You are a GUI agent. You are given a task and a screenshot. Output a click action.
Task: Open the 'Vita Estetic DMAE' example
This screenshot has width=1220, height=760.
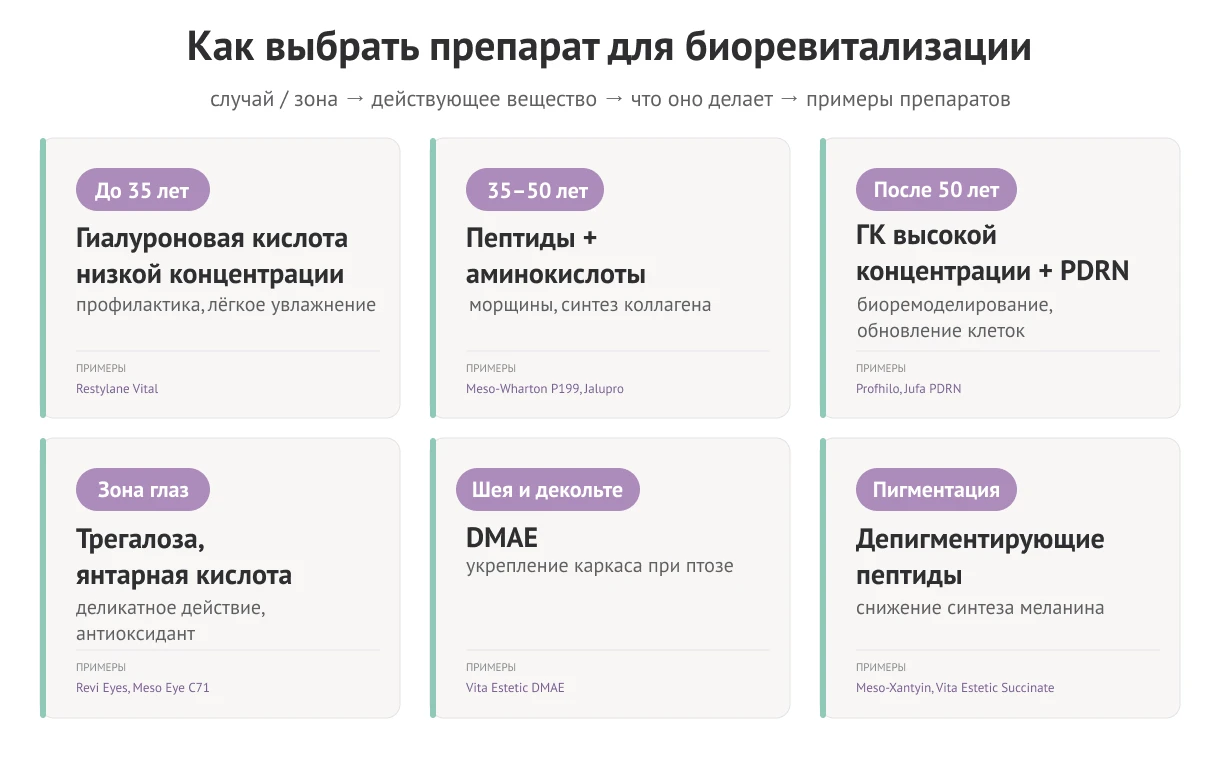click(515, 688)
